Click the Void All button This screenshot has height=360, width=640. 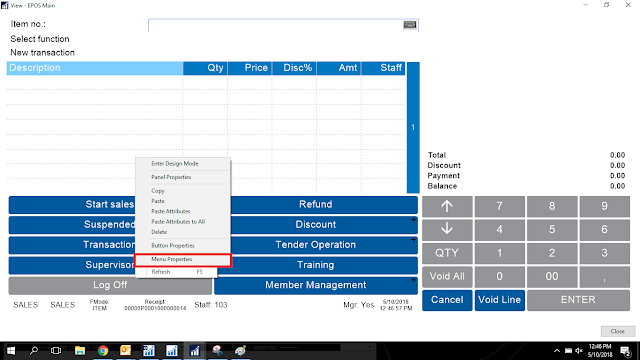pos(447,276)
